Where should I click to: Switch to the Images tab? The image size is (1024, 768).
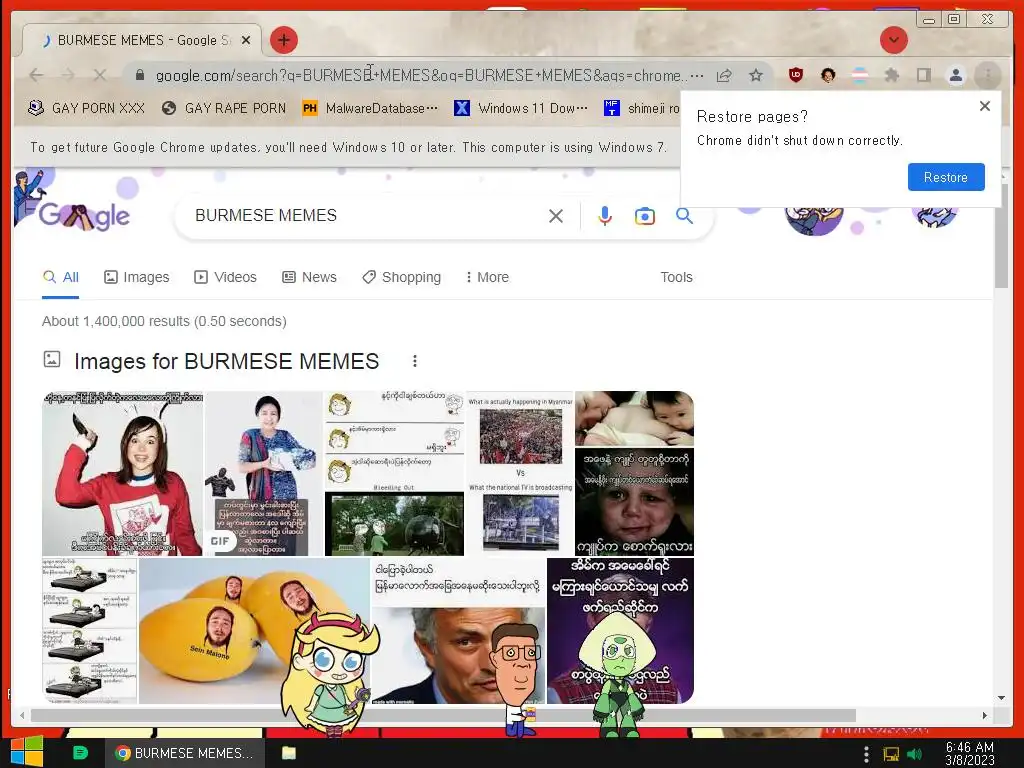(136, 278)
